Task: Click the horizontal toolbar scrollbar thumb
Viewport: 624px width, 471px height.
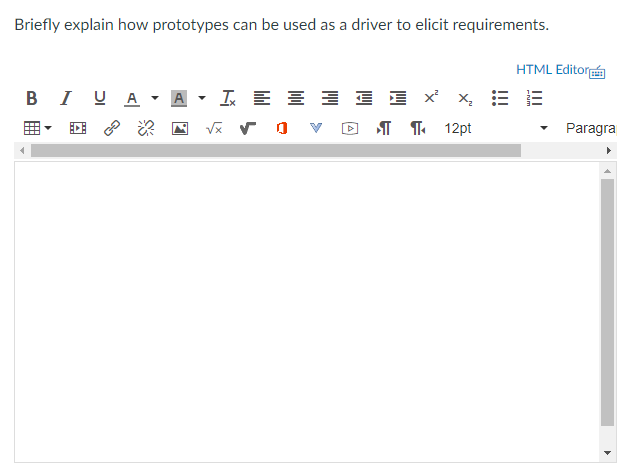Action: pyautogui.click(x=276, y=150)
